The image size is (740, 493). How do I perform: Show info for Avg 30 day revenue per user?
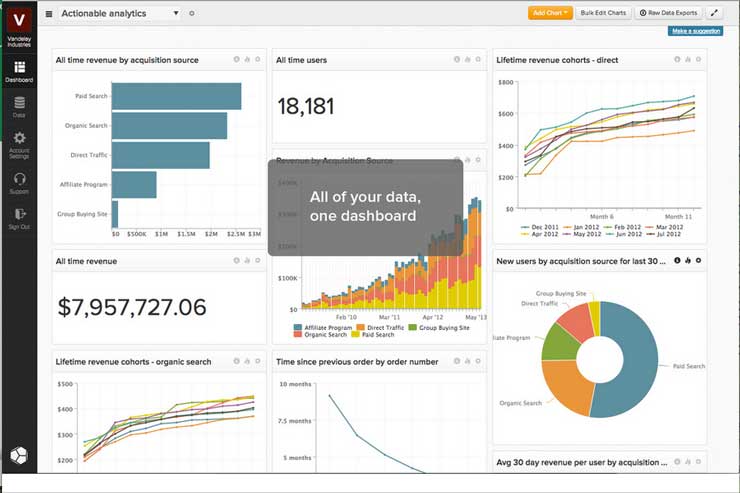tap(677, 462)
